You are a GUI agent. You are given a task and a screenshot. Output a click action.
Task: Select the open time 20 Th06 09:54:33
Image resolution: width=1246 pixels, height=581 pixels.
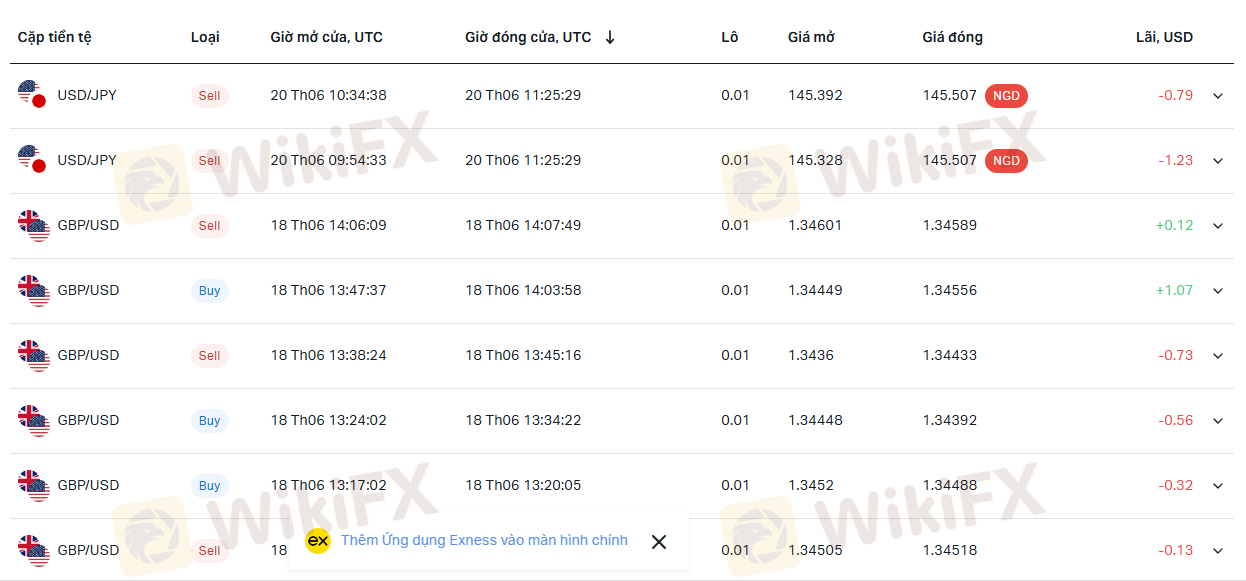pyautogui.click(x=329, y=160)
